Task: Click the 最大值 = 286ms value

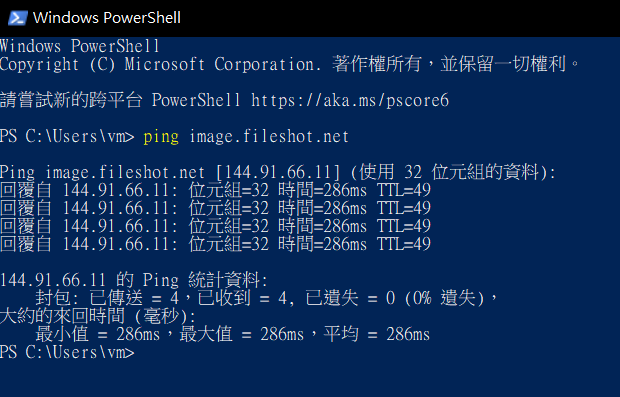Action: (x=242, y=334)
